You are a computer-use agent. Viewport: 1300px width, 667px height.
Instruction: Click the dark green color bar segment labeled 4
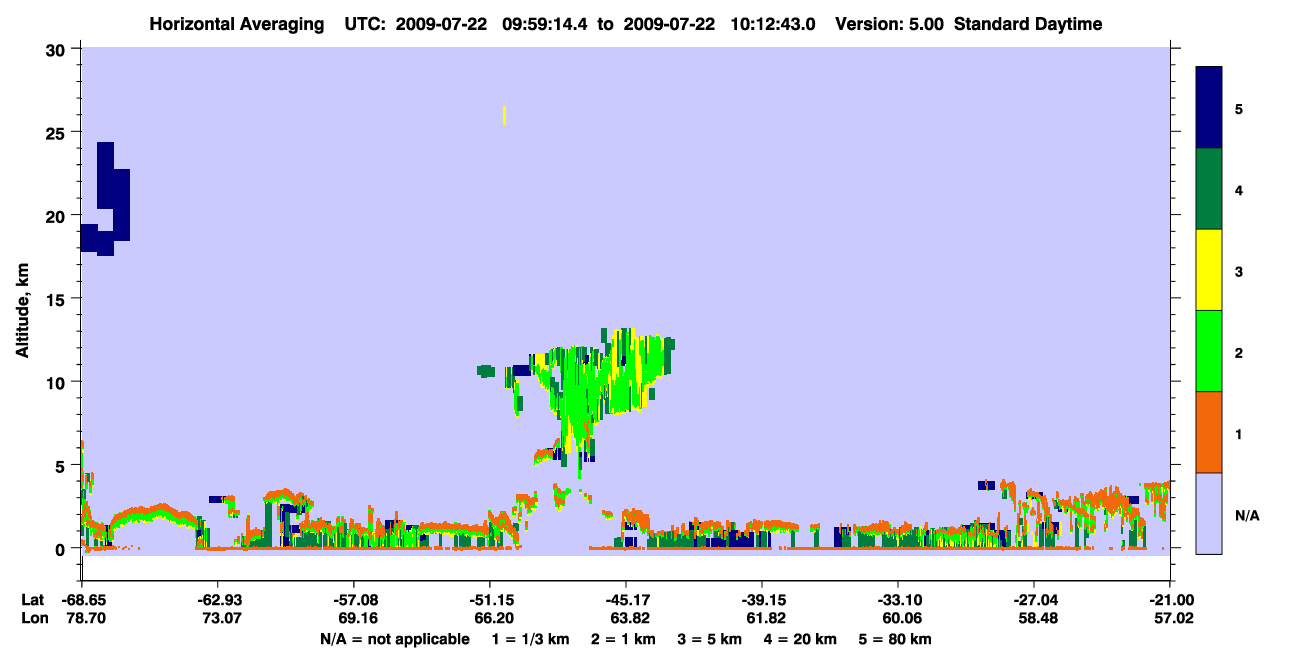click(x=1209, y=189)
